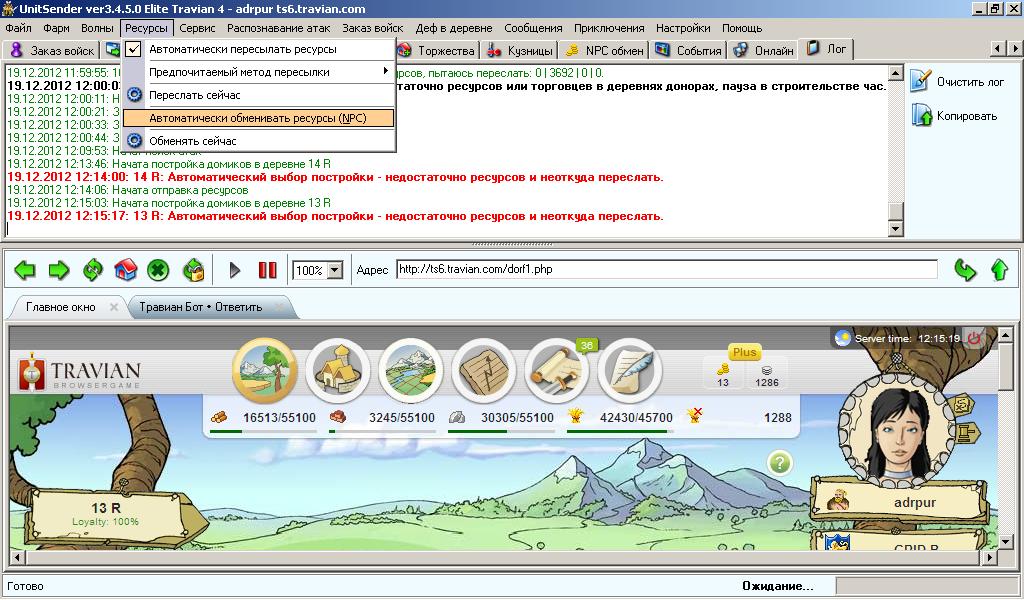
Task: Copy the log with Копировать
Action: pos(955,116)
